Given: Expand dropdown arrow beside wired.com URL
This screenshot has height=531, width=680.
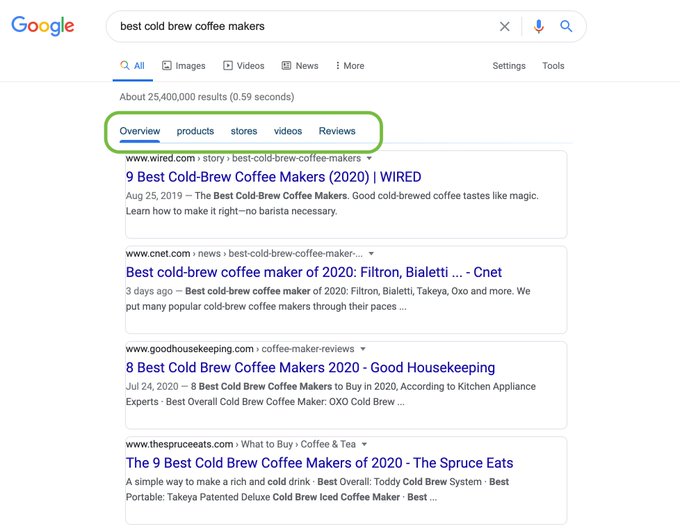Looking at the screenshot, I should pyautogui.click(x=369, y=158).
